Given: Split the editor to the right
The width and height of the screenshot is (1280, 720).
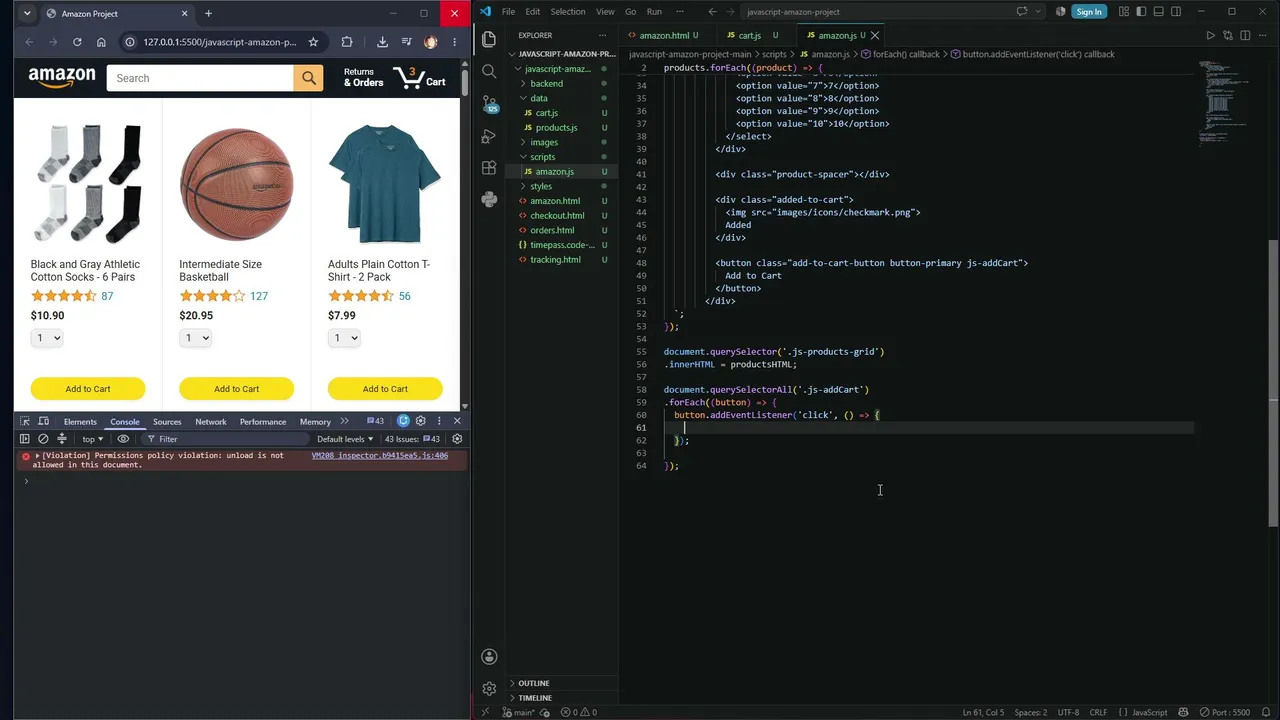Looking at the screenshot, I should [x=1245, y=35].
